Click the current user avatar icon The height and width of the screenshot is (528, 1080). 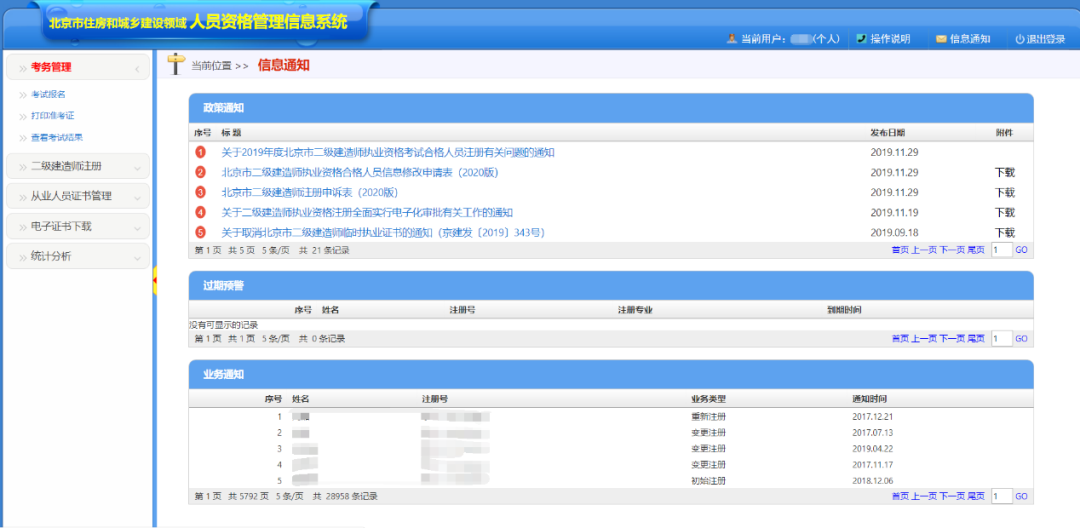pyautogui.click(x=731, y=39)
